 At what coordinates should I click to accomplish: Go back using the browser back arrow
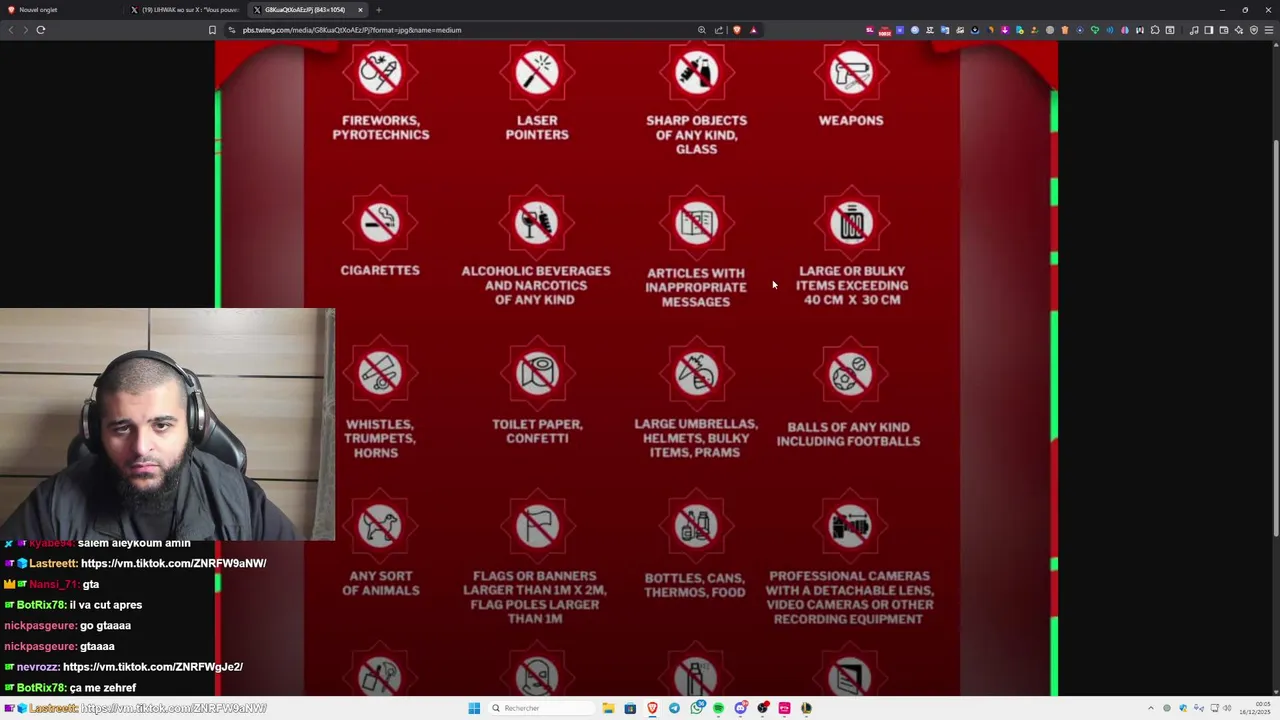click(11, 30)
